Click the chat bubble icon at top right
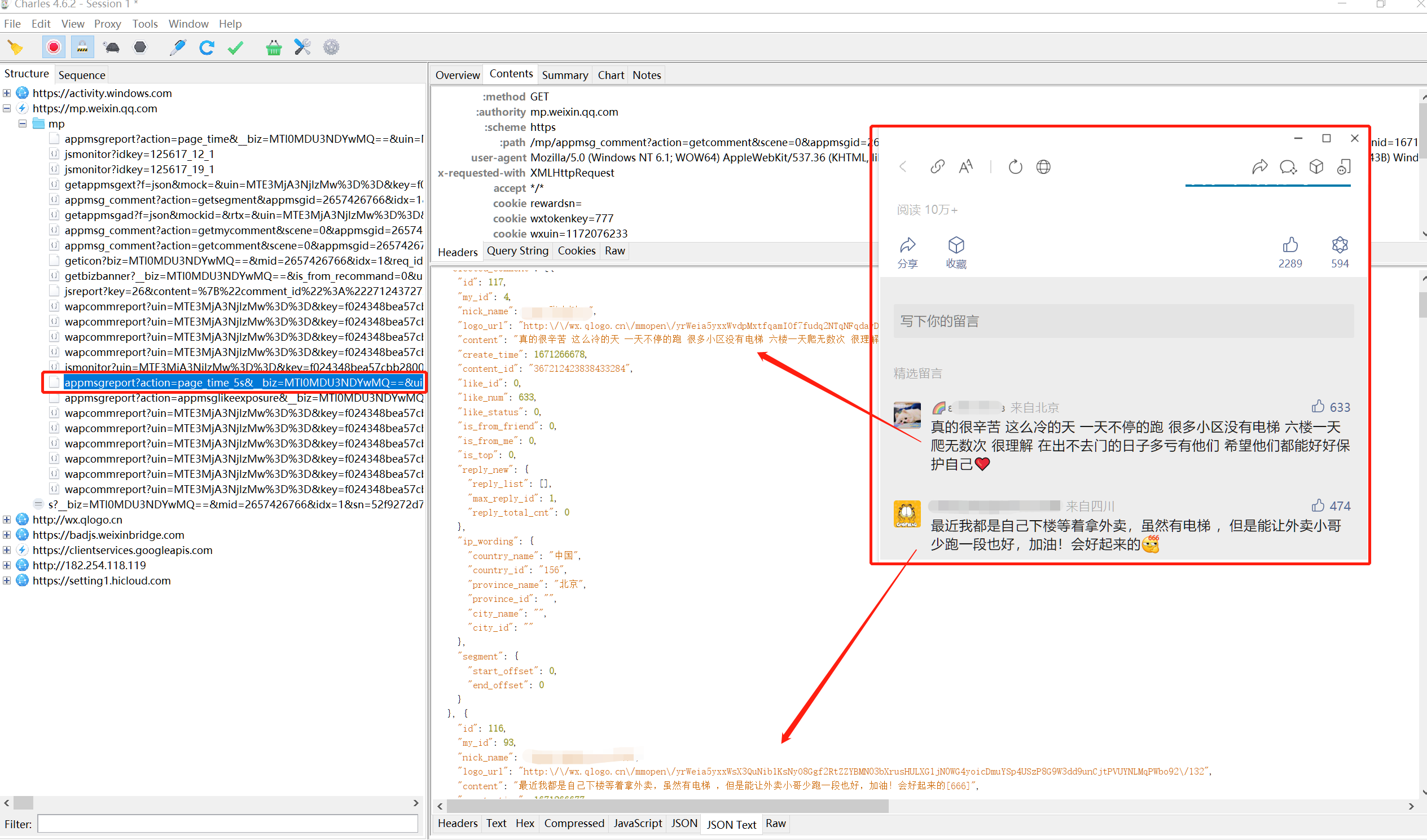 1288,167
